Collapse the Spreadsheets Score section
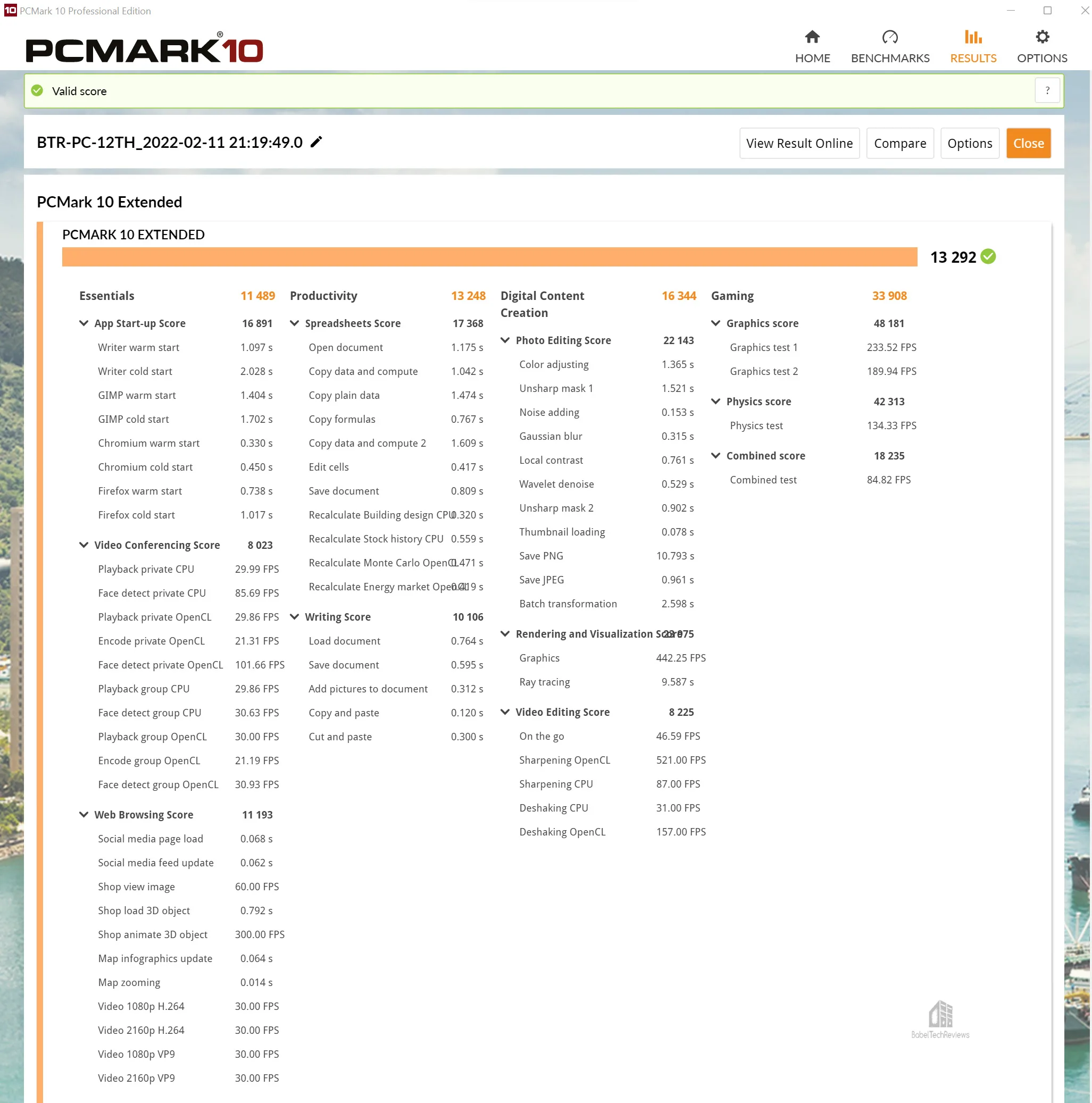Image resolution: width=1092 pixels, height=1103 pixels. 294,324
